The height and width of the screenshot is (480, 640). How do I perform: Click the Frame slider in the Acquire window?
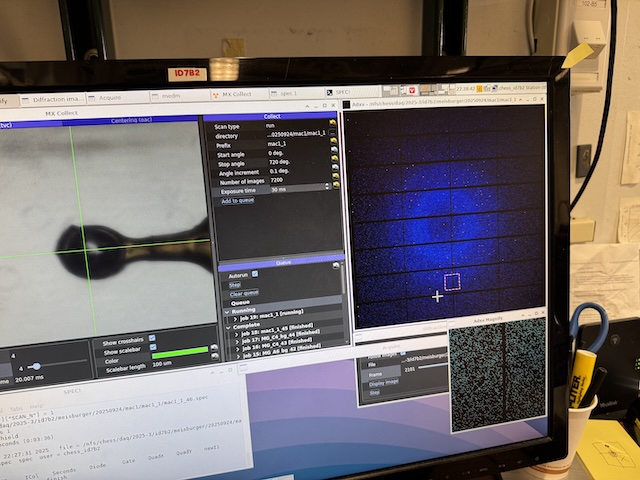click(x=432, y=367)
